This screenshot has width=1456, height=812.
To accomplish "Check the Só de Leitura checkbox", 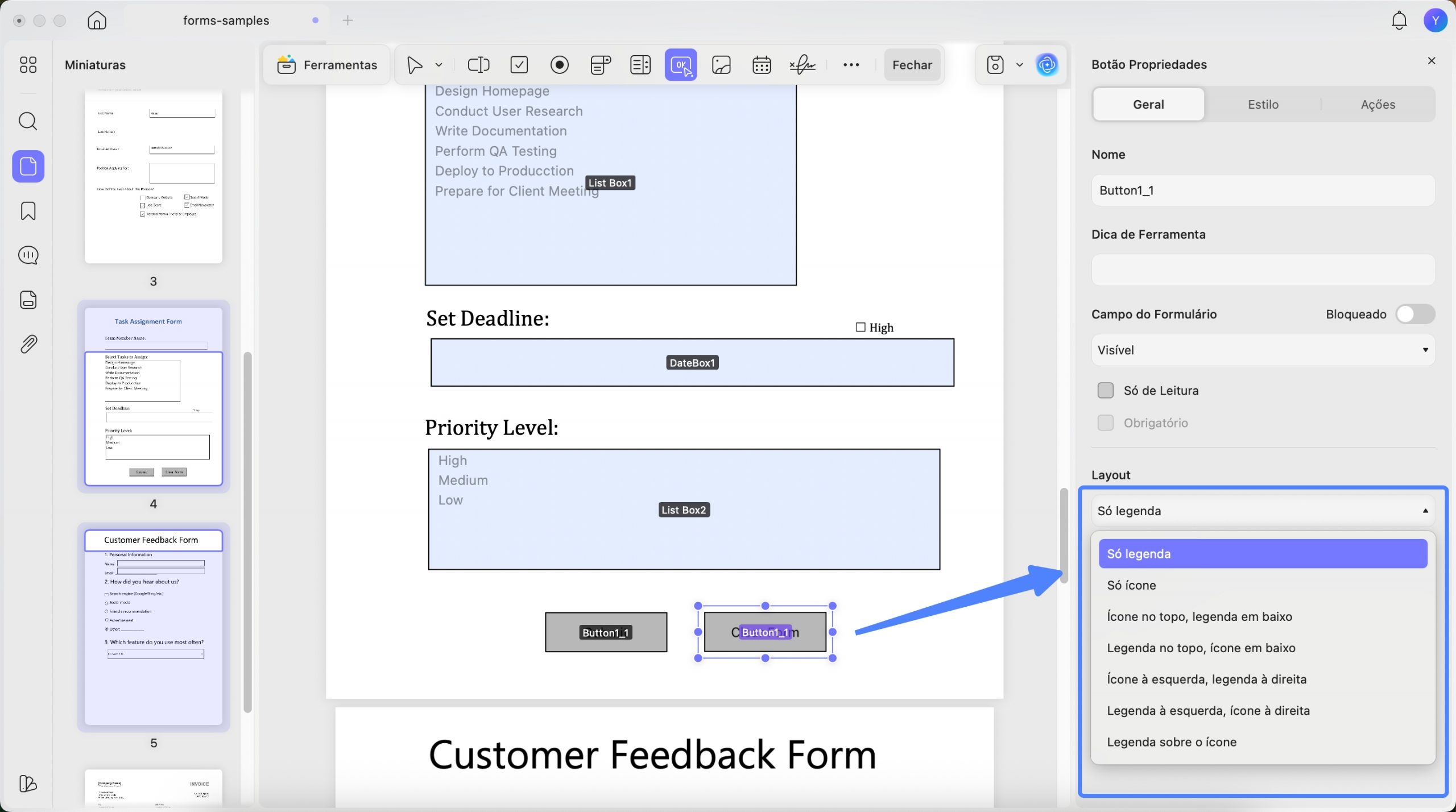I will [x=1106, y=391].
